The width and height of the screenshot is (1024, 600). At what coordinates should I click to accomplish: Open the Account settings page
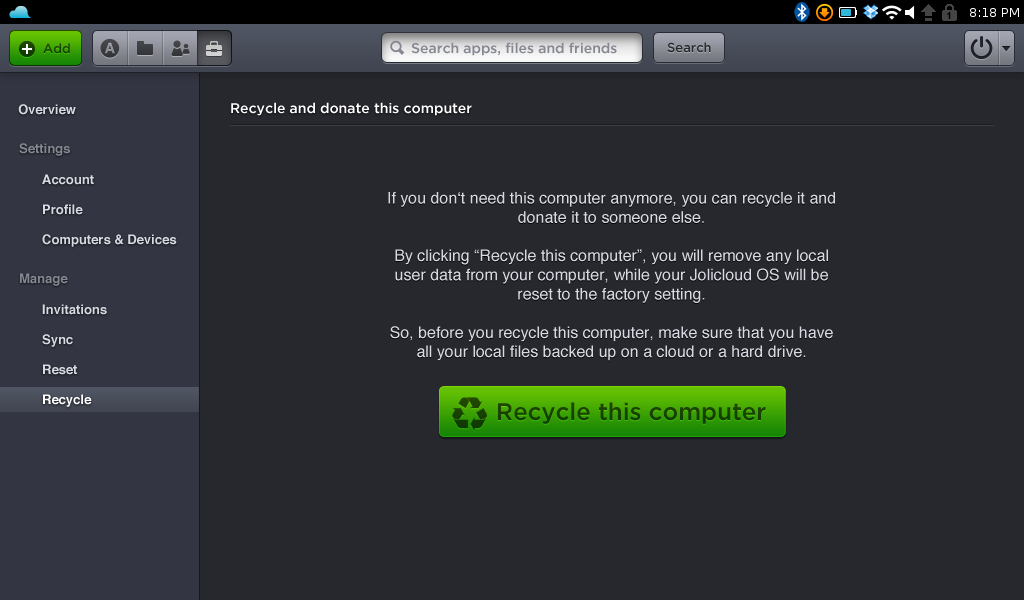tap(68, 180)
